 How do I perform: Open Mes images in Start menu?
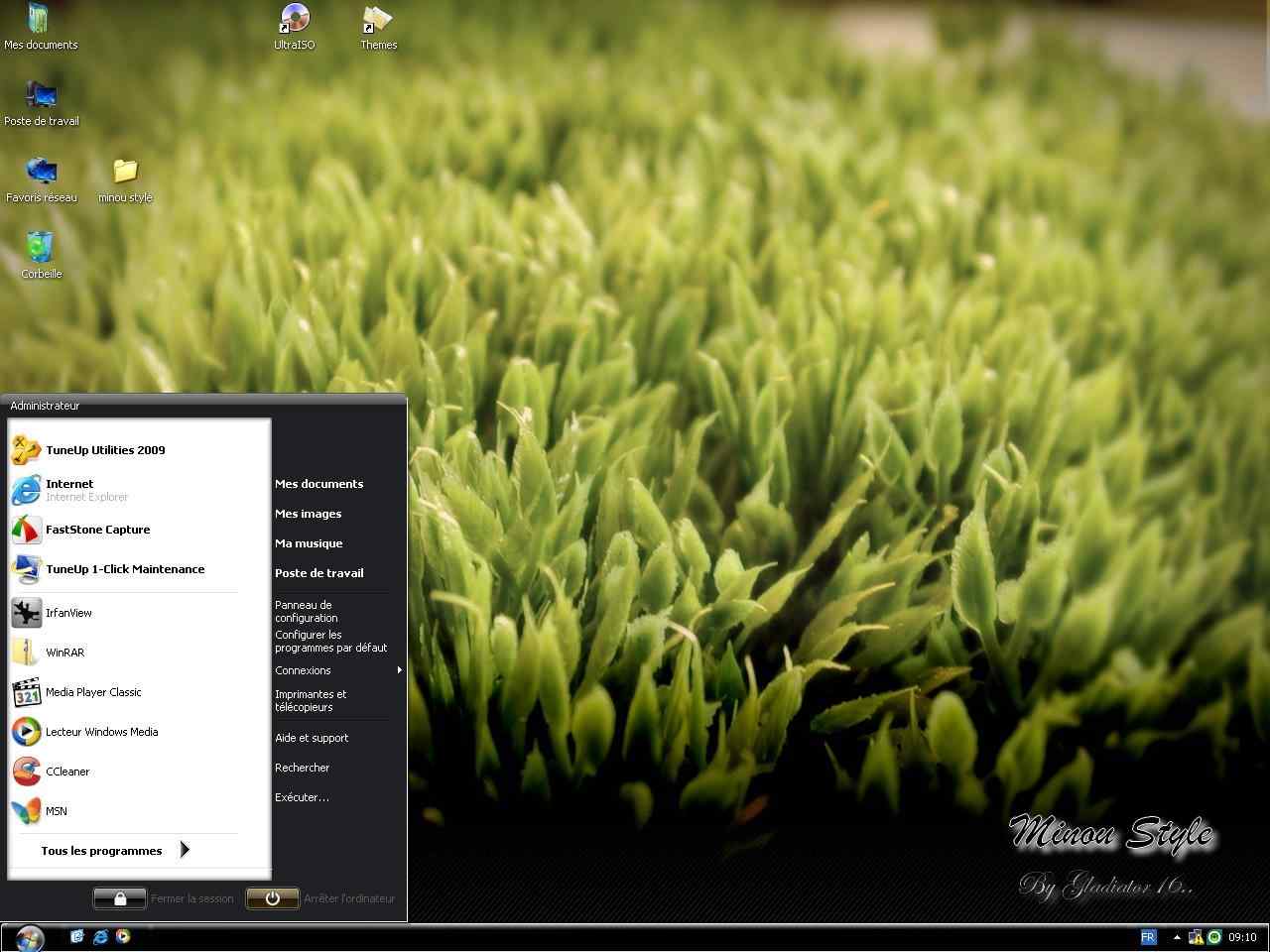(309, 514)
